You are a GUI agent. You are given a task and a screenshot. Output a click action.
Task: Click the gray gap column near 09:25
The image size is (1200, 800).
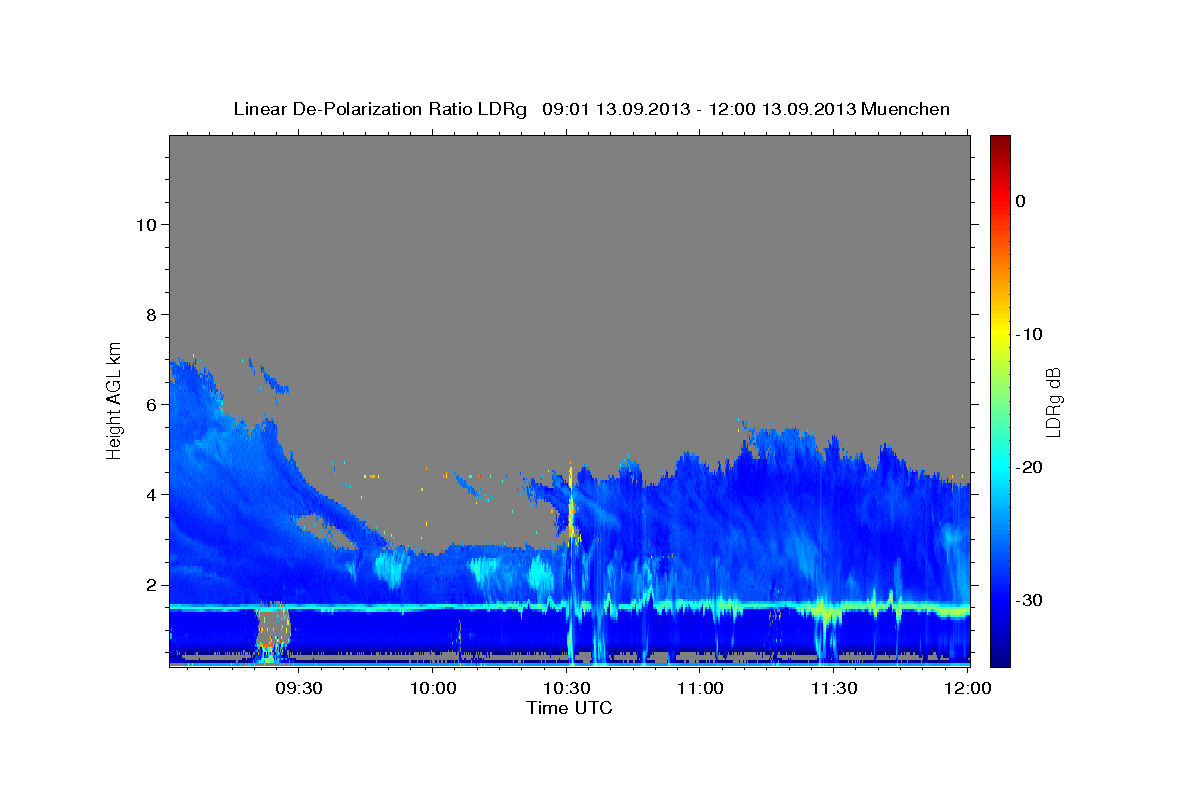[271, 627]
